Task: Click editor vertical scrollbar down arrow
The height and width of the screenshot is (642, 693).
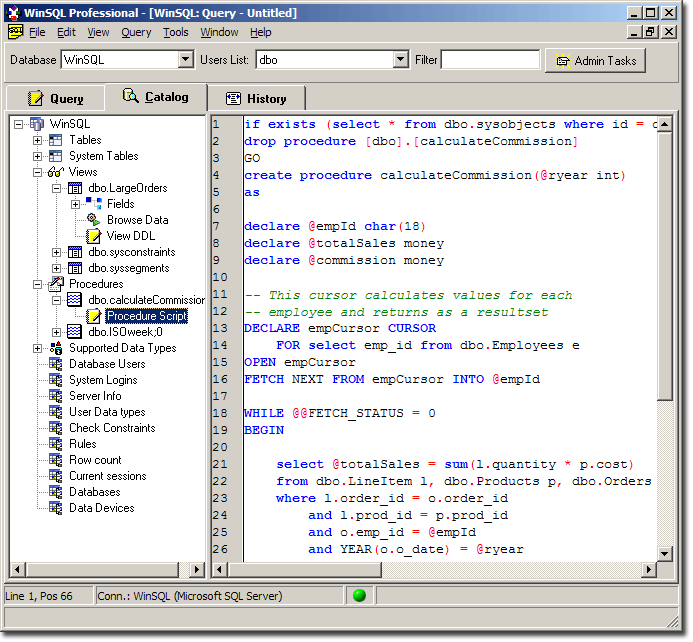Action: point(664,553)
